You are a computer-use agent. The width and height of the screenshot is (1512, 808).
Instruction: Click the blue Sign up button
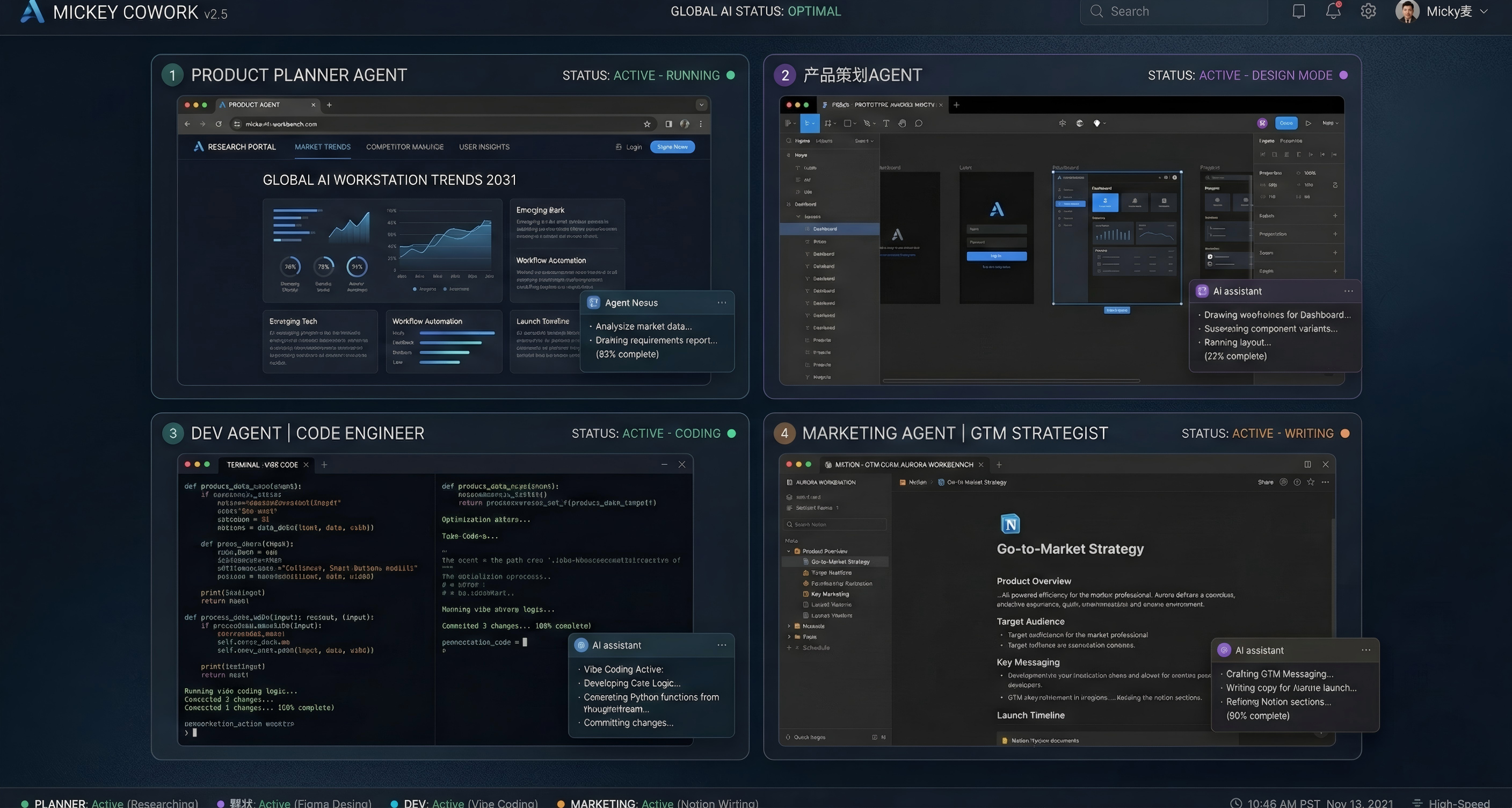(x=672, y=147)
